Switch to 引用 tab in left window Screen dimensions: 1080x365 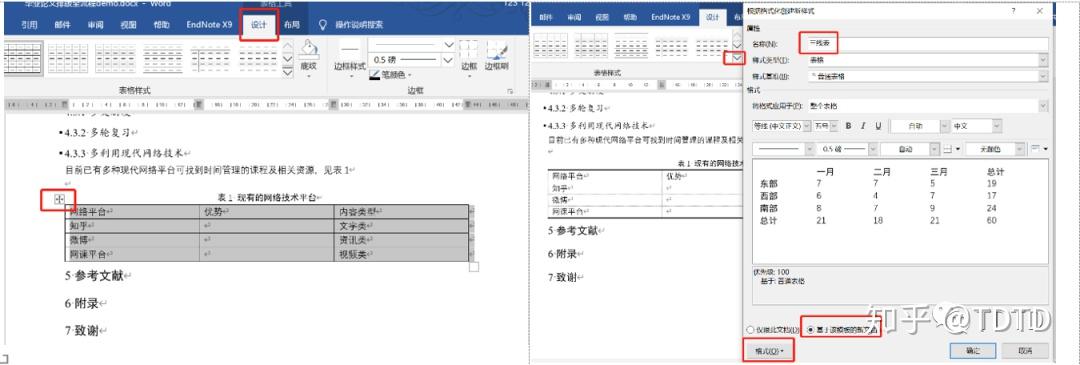coord(30,25)
